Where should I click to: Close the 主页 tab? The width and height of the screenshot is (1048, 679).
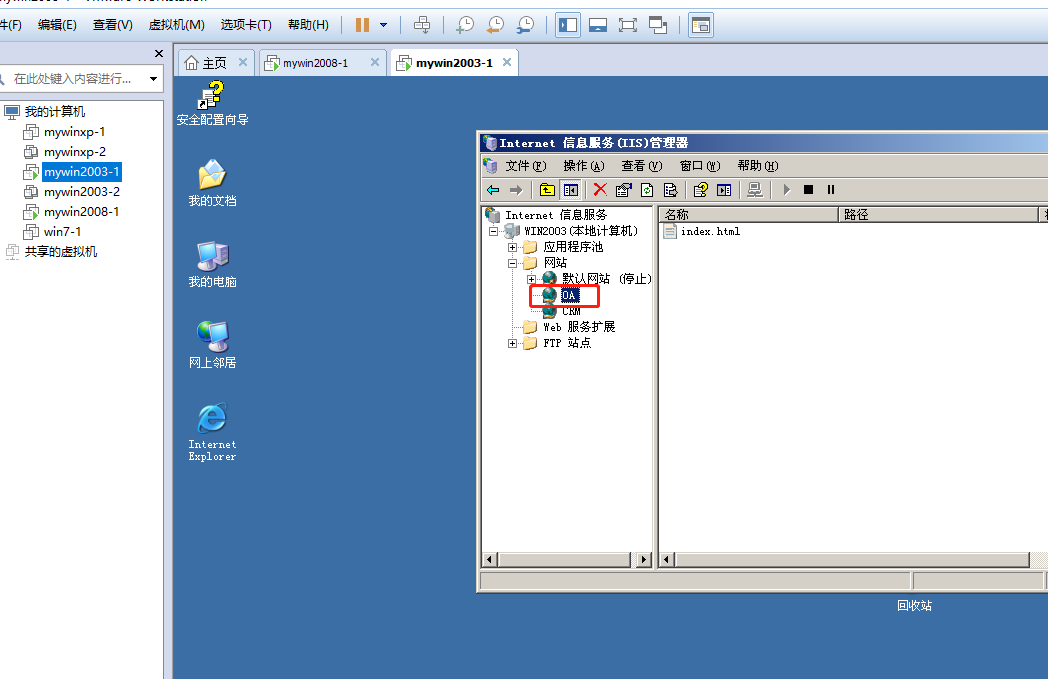click(x=243, y=62)
